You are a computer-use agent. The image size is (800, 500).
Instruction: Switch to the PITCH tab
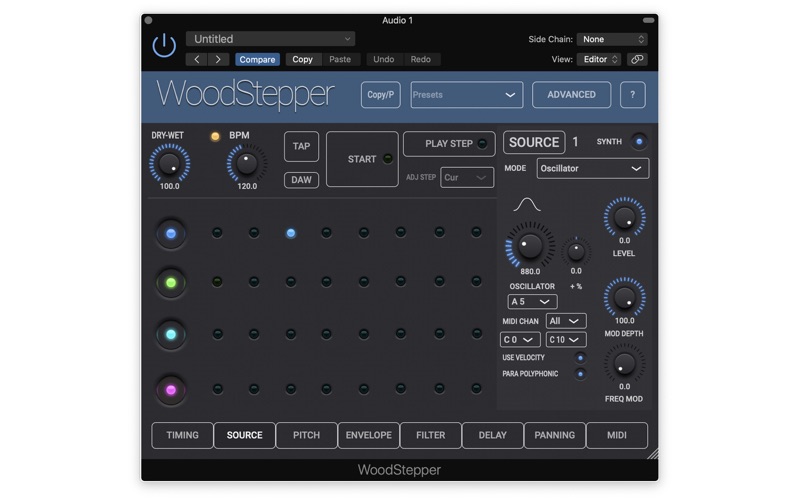tap(306, 436)
